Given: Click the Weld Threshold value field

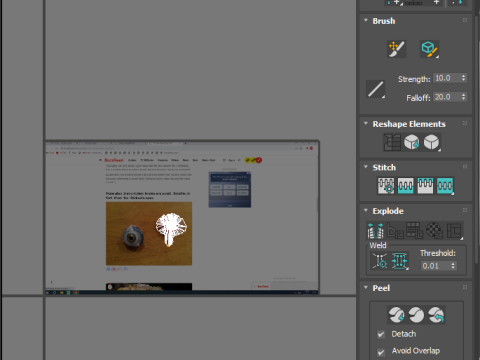Looking at the screenshot, I should tap(435, 266).
